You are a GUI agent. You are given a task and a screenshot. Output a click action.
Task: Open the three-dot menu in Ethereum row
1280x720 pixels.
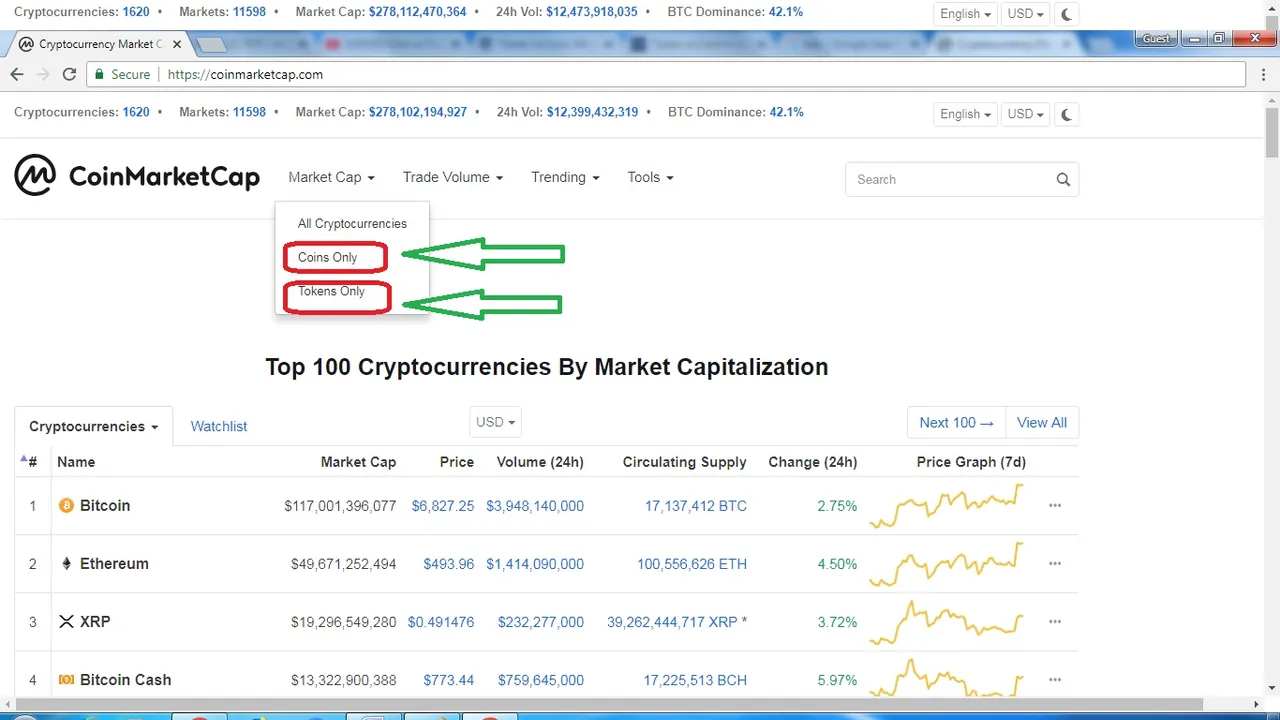click(1055, 564)
